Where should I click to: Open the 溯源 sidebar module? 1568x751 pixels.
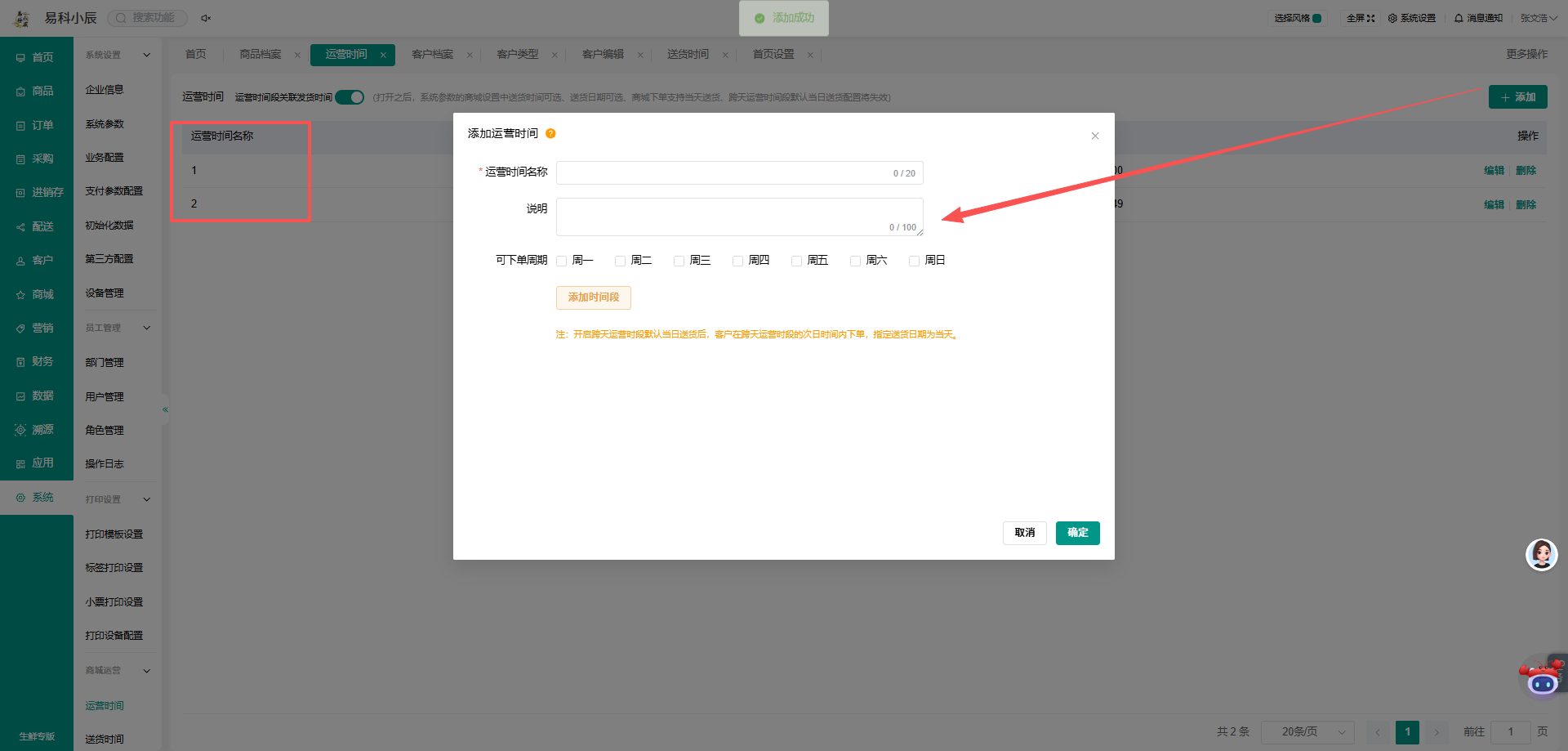tap(36, 429)
